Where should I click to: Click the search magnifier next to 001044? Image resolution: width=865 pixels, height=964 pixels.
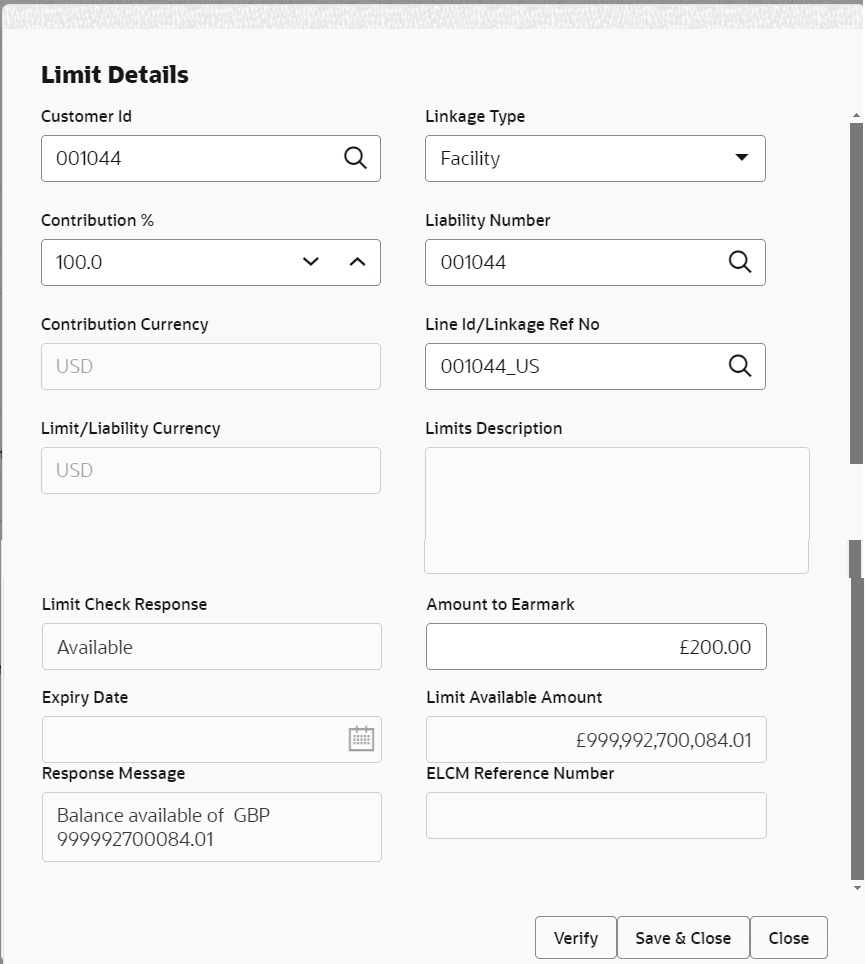pyautogui.click(x=355, y=158)
